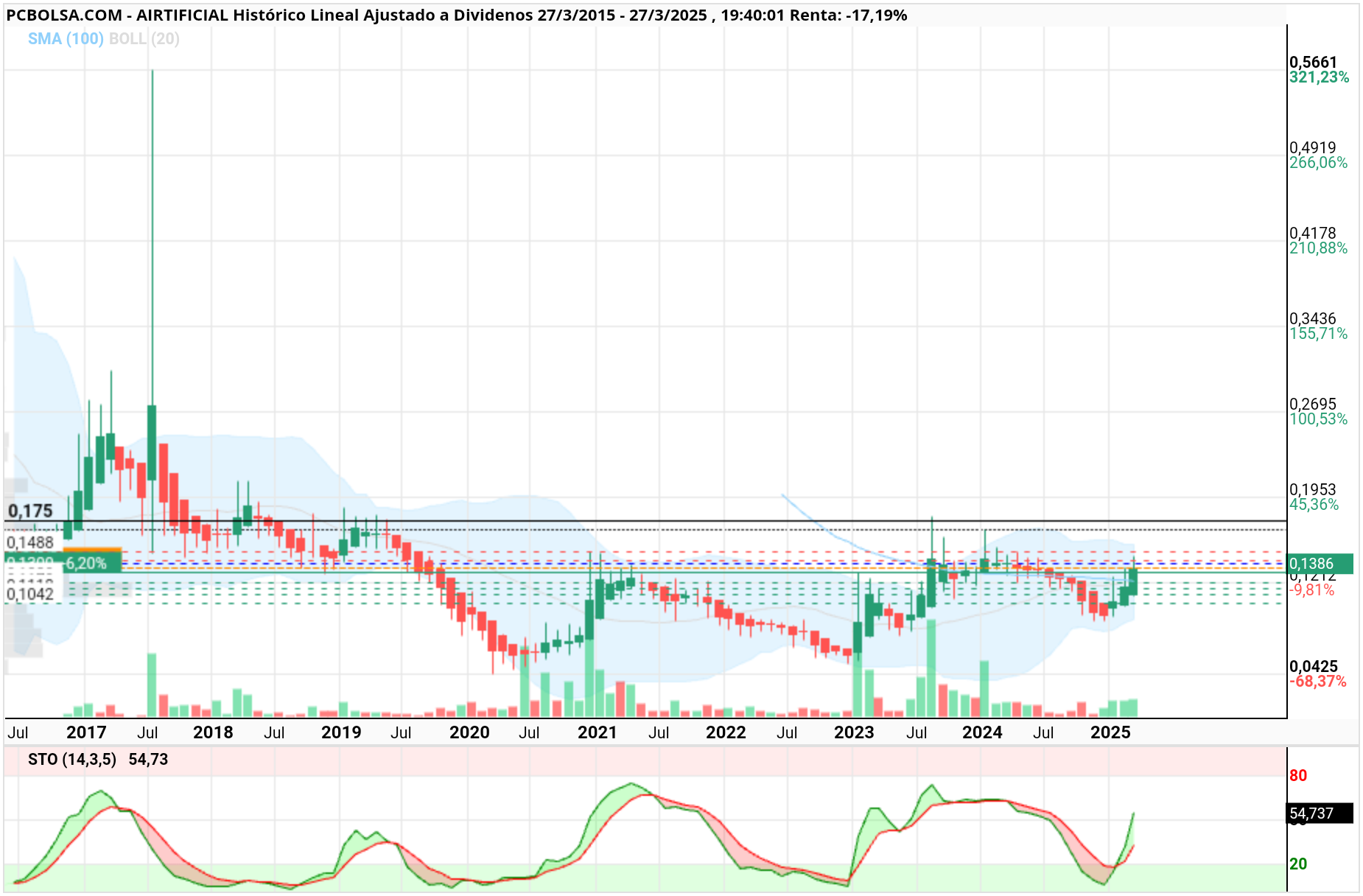Screen dimensions: 1363x896
Task: Click the -68,37% percentage label
Action: 1318,681
